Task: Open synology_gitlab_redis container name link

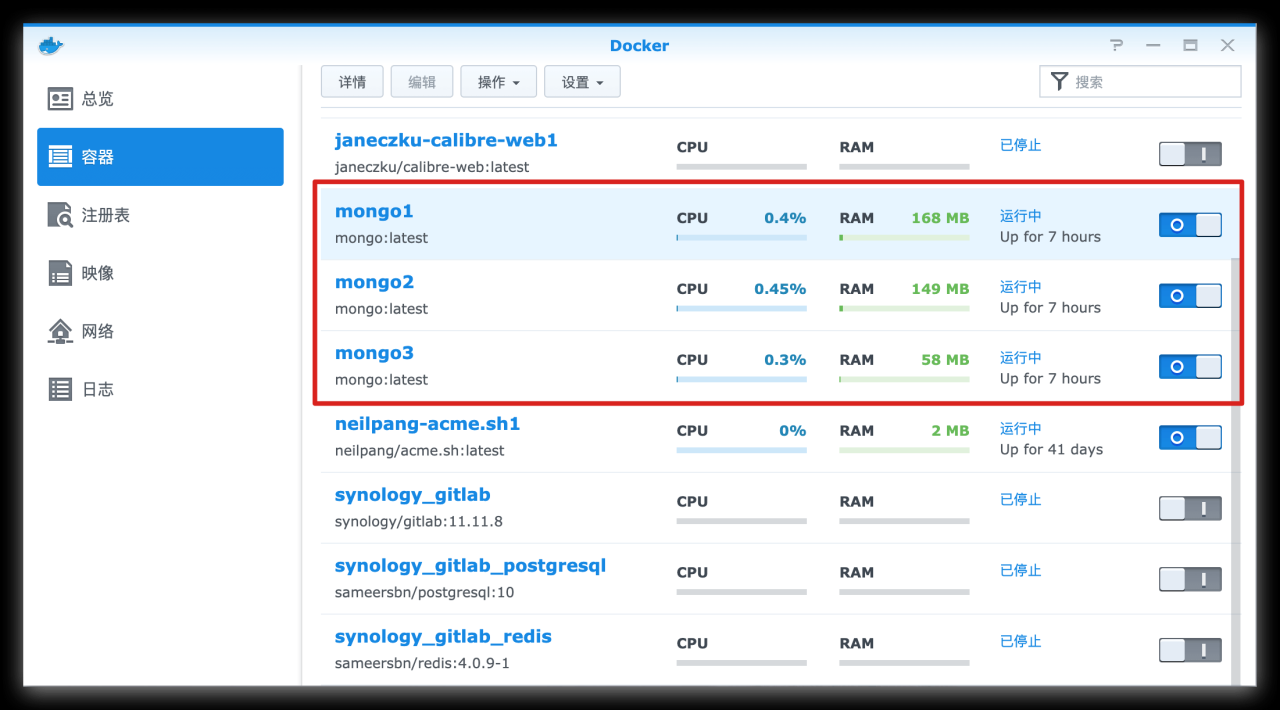Action: tap(443, 637)
